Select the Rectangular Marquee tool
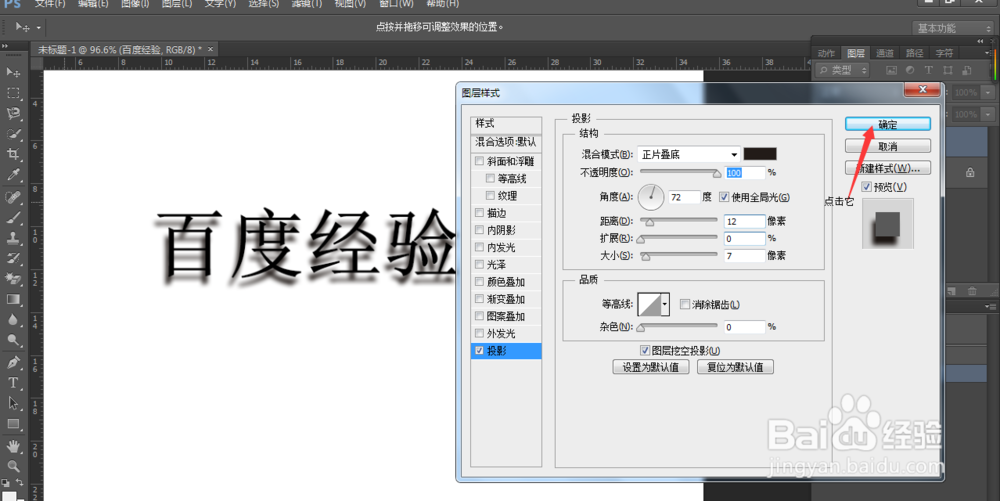The image size is (1000, 501). point(13,93)
